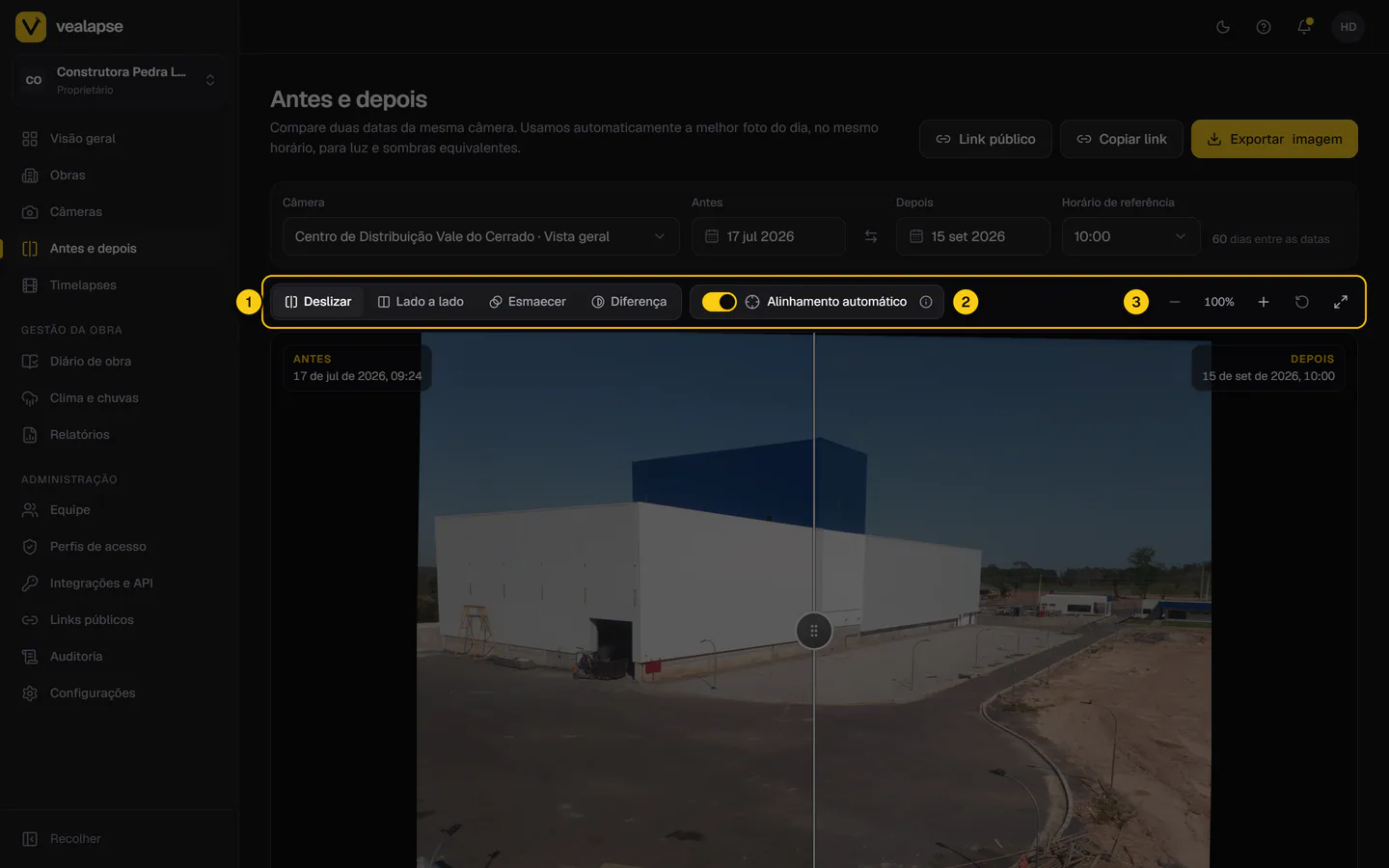The height and width of the screenshot is (868, 1389).
Task: Open Equipe in the sidebar
Action: click(120, 510)
